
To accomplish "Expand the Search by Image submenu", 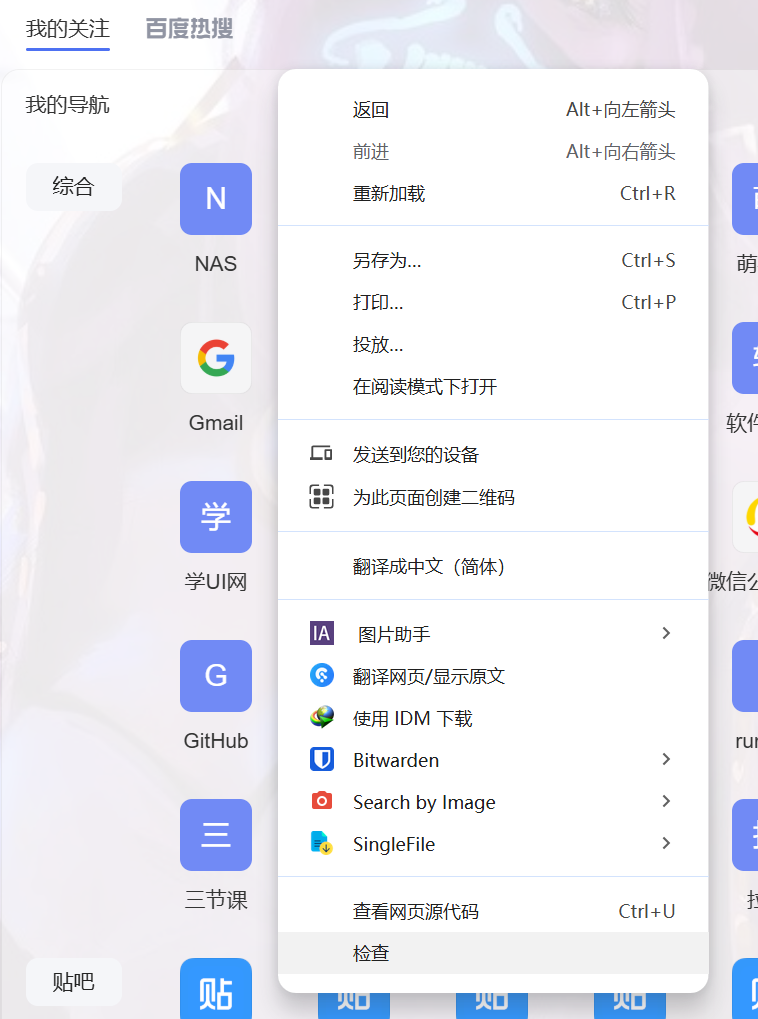I will [666, 802].
